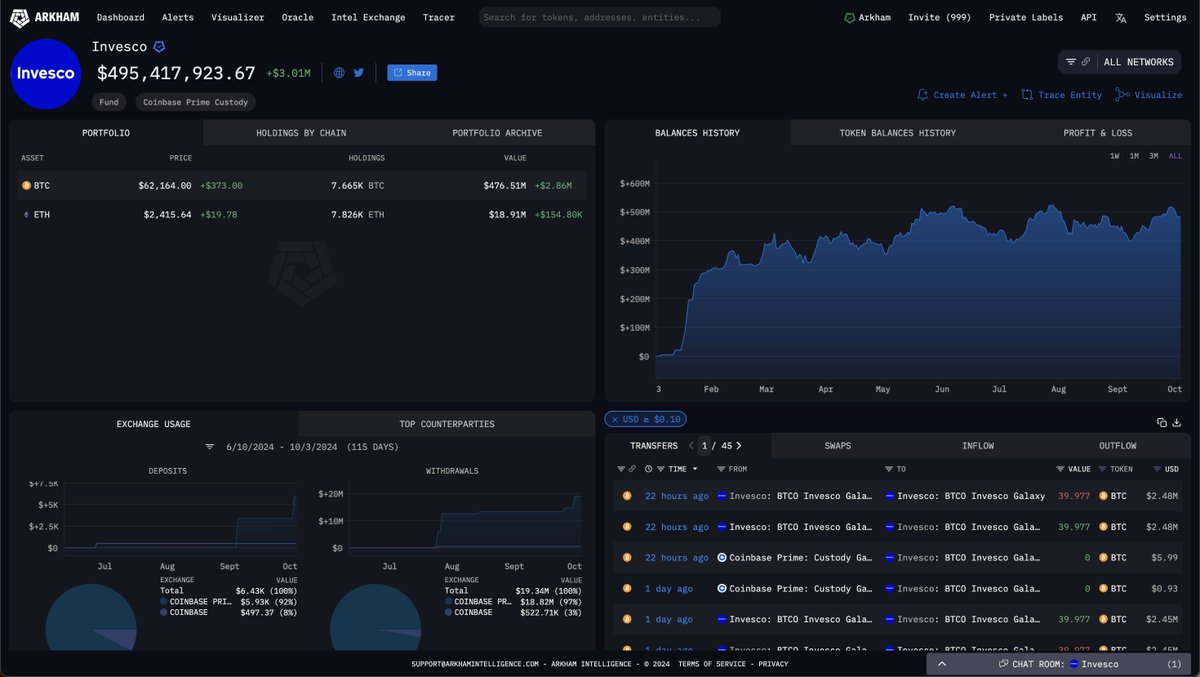Switch to the Profit & Loss tab

pyautogui.click(x=1097, y=133)
